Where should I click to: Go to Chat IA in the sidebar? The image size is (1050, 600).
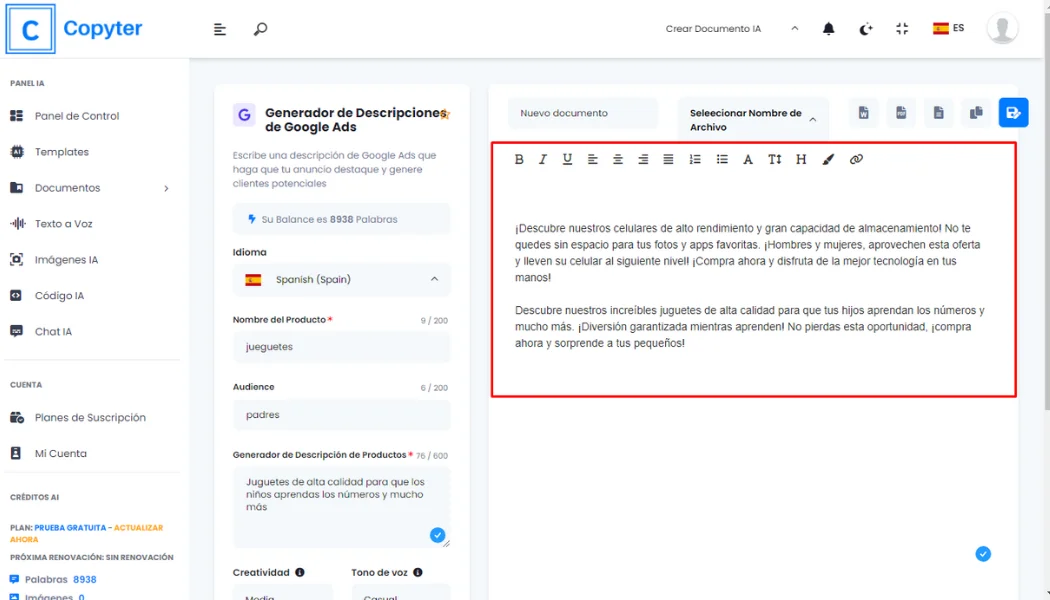(53, 332)
